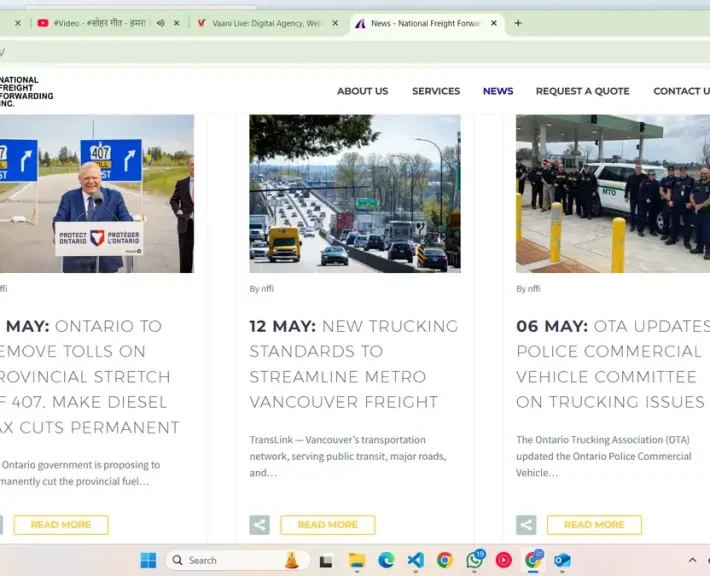Open Visual Studio Code from the taskbar

(416, 561)
